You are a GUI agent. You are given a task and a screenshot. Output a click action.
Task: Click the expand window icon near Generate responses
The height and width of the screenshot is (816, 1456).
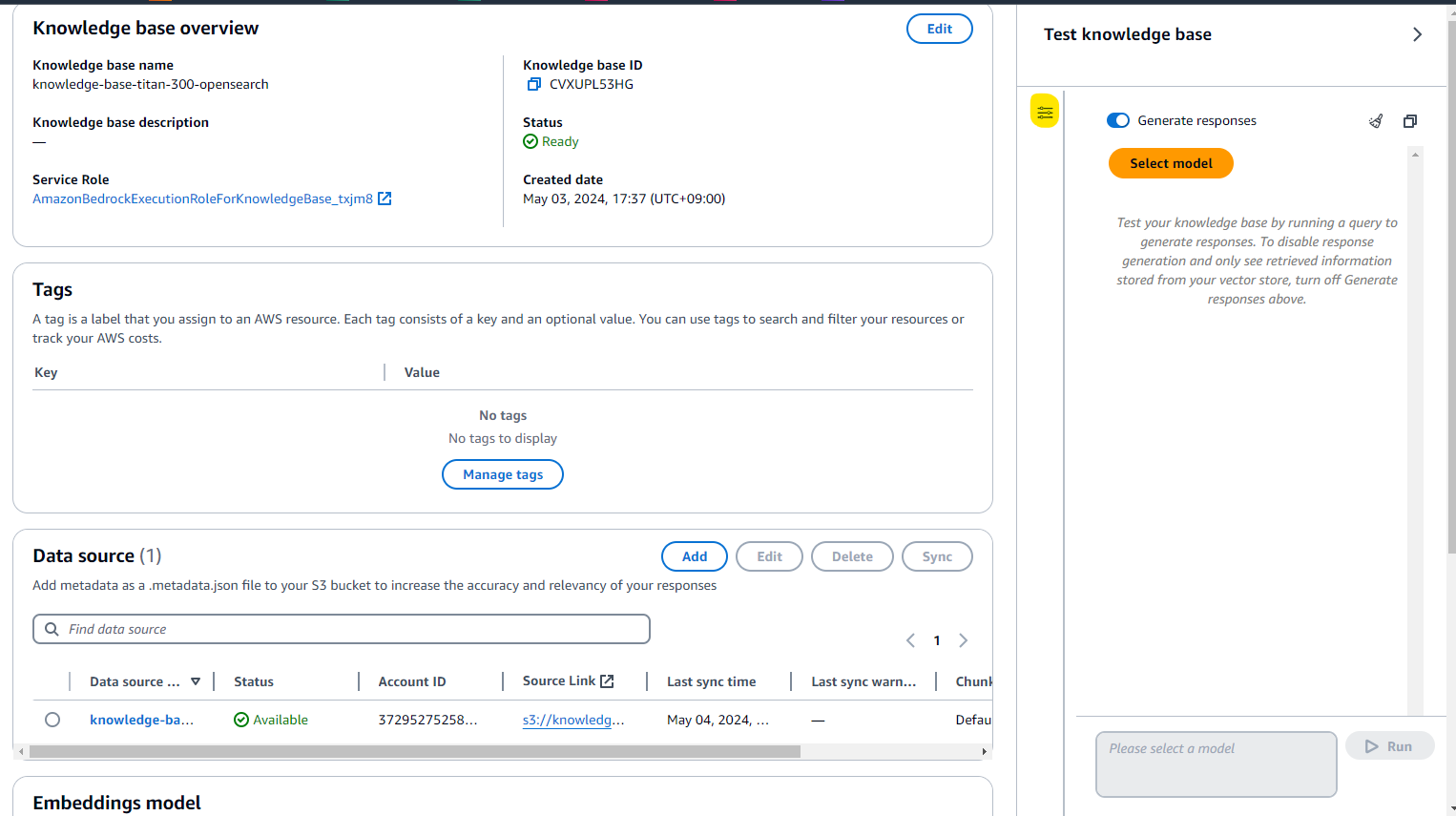[x=1410, y=121]
